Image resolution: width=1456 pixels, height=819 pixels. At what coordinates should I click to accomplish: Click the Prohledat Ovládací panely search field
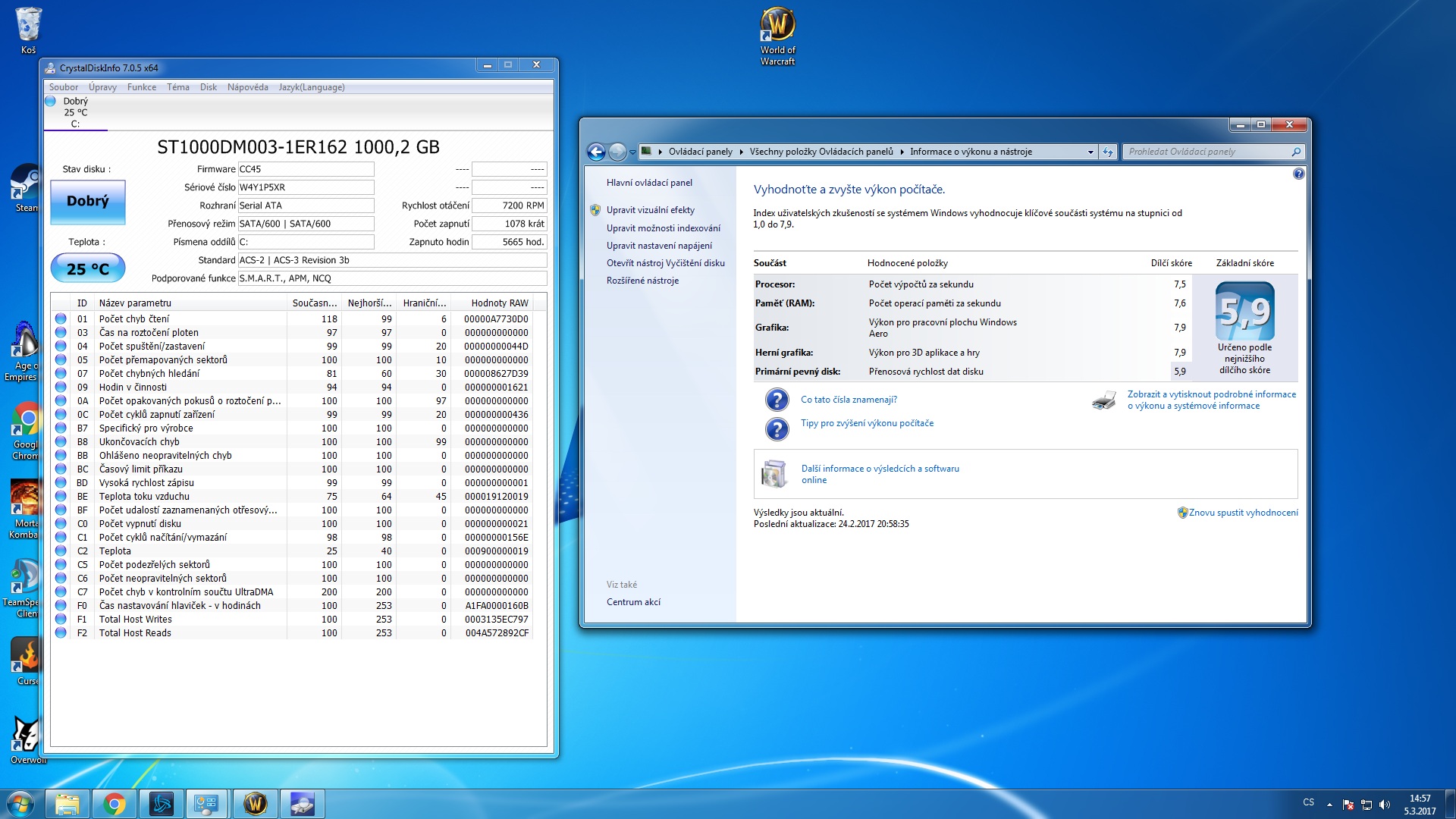pyautogui.click(x=1206, y=152)
